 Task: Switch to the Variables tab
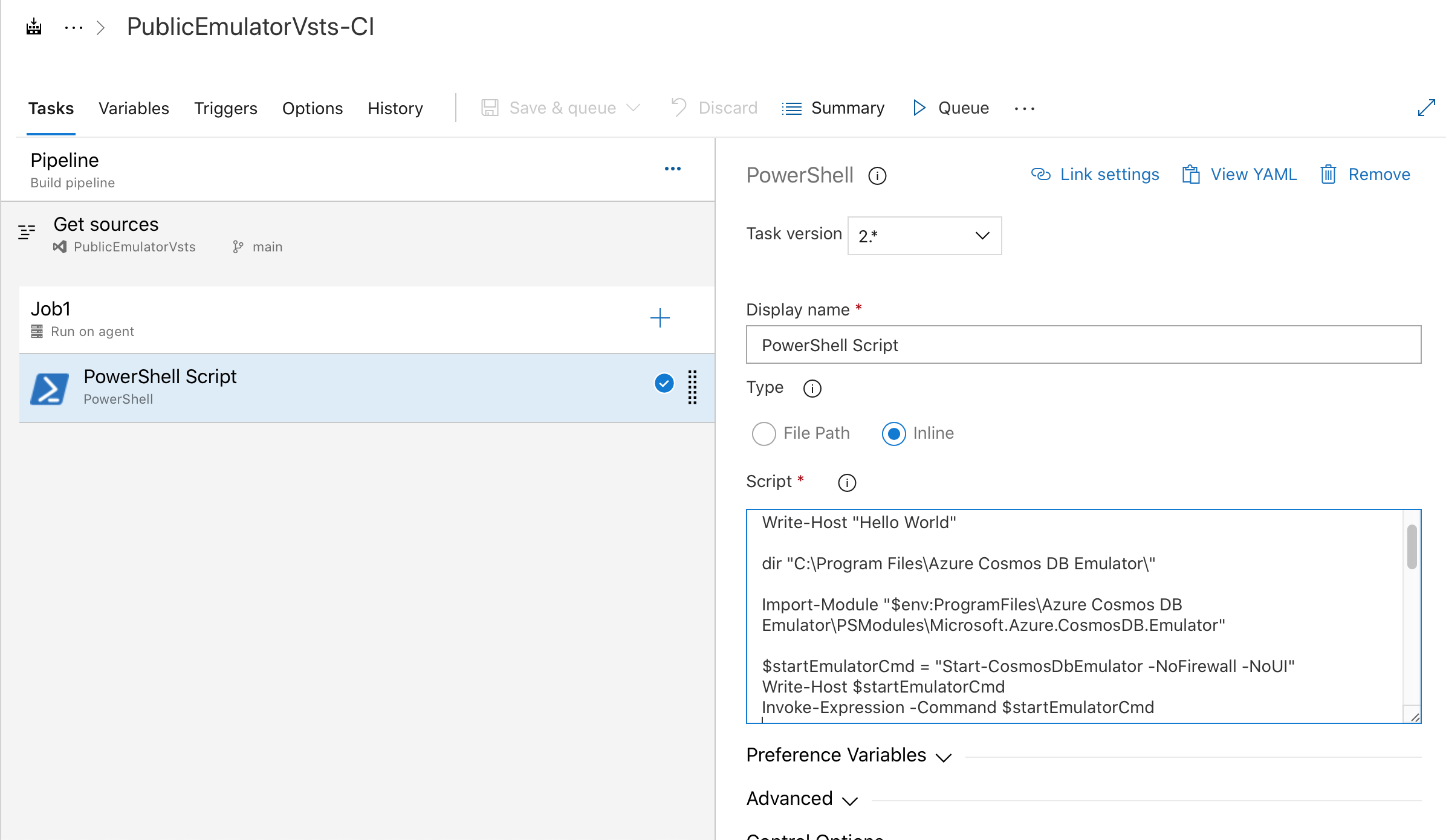(133, 108)
